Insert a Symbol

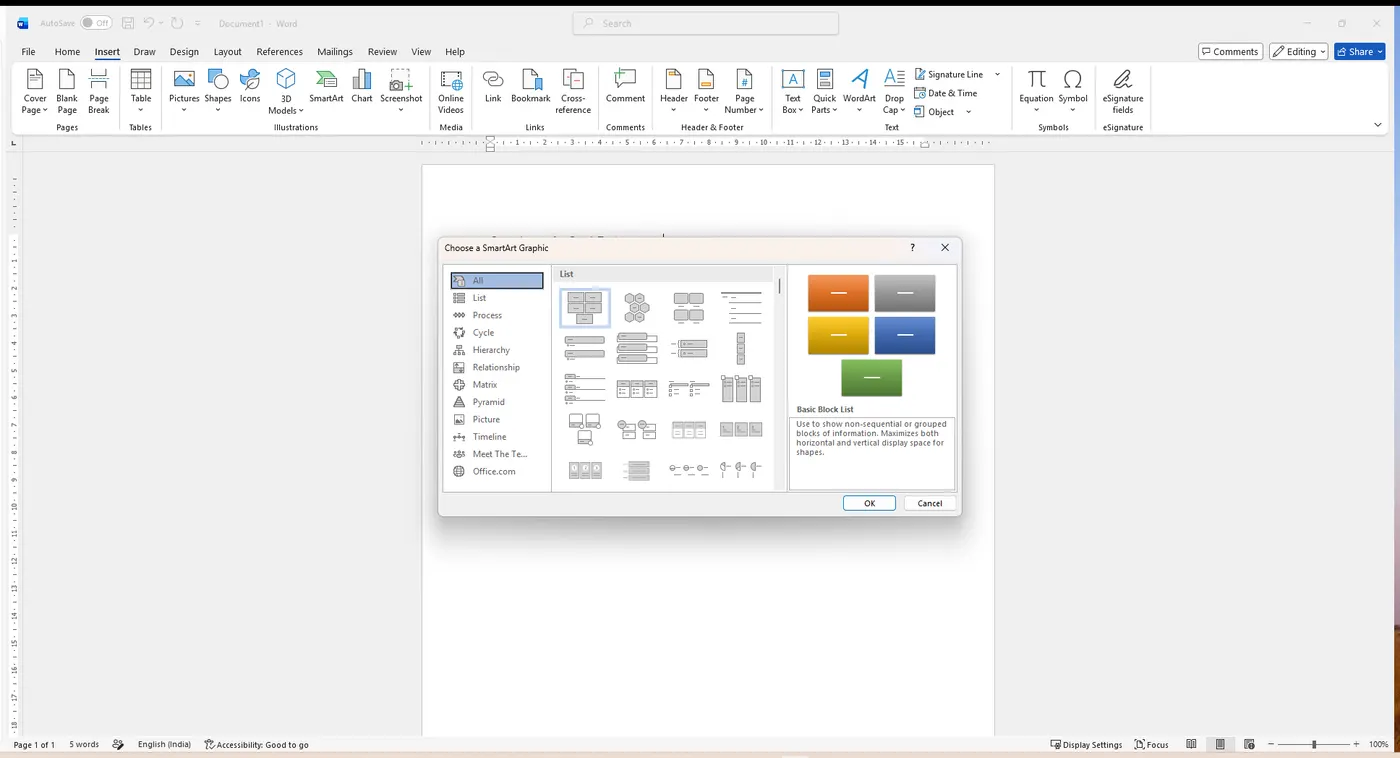pyautogui.click(x=1073, y=91)
